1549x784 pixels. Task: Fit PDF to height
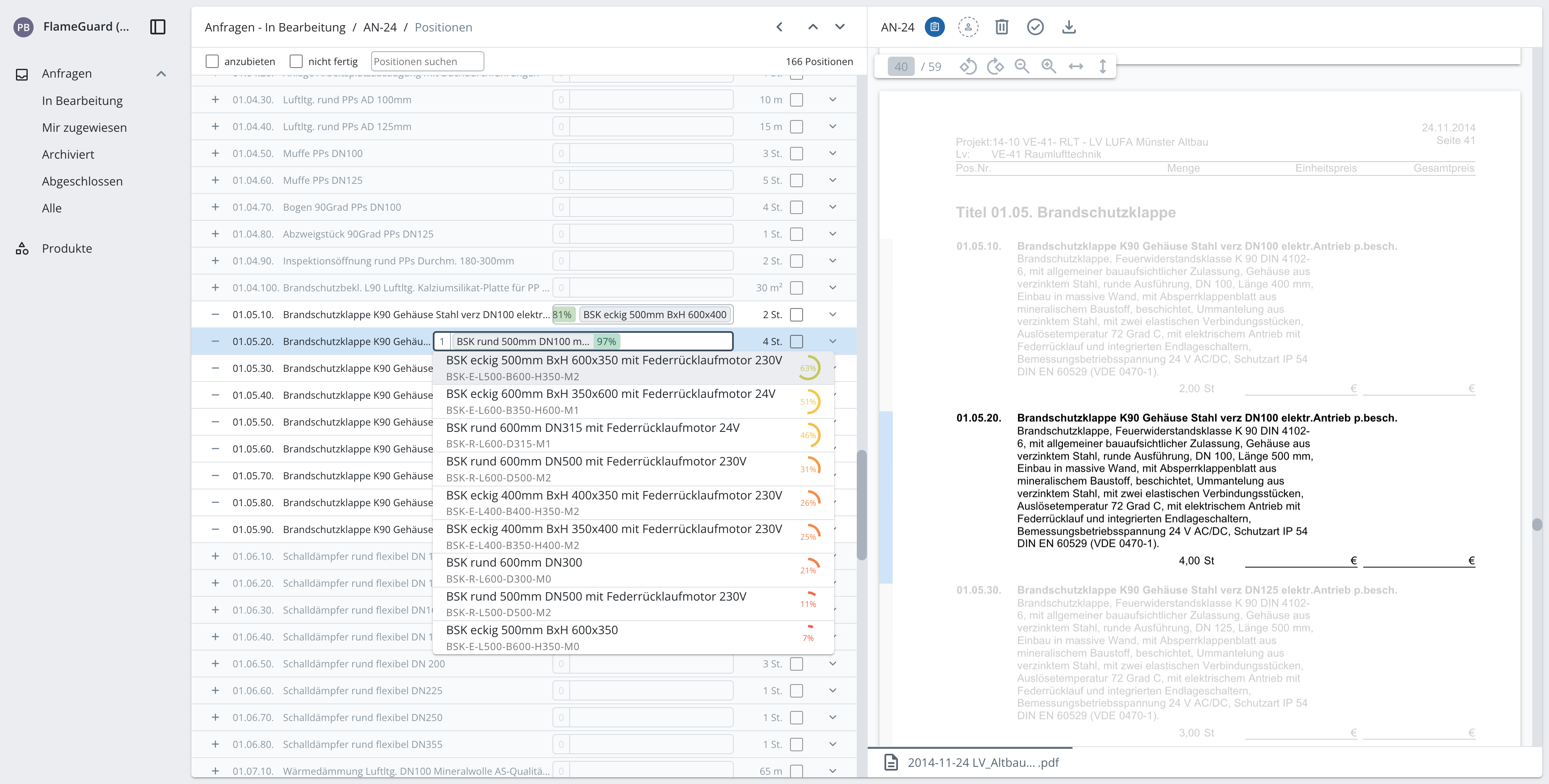[1103, 66]
